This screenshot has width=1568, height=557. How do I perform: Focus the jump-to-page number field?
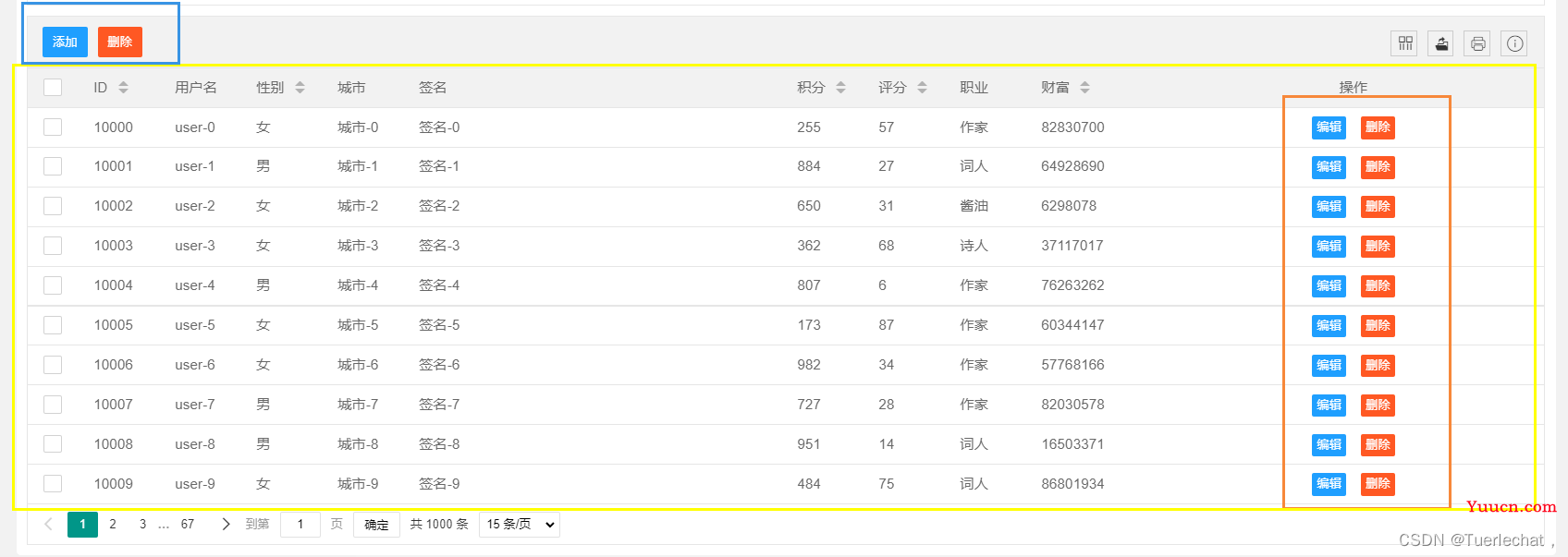click(x=300, y=525)
